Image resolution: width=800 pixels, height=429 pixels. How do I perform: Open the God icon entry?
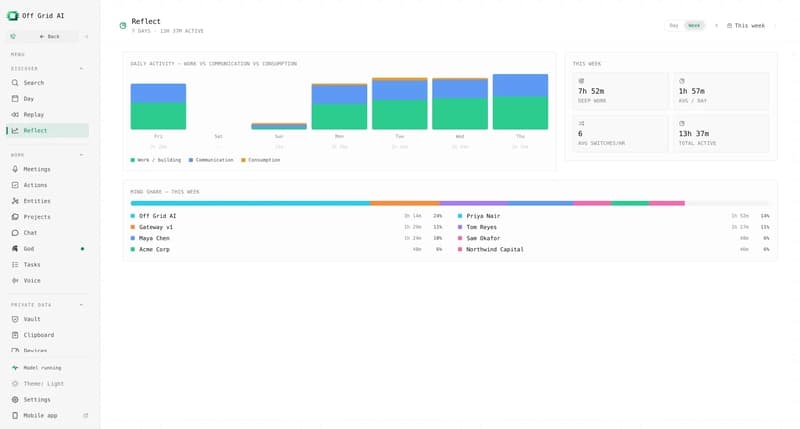(x=15, y=249)
